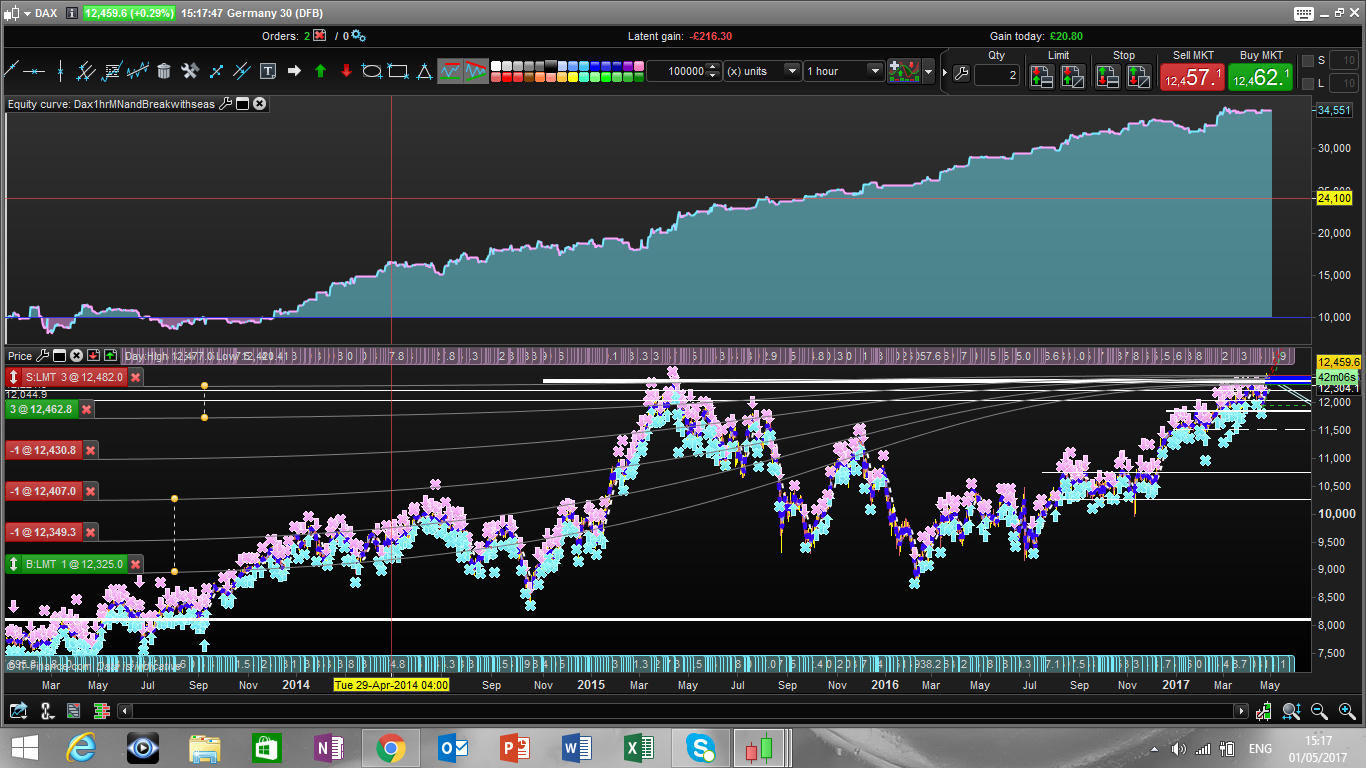Click the red down-arrow icon in Price panel header

pos(93,355)
